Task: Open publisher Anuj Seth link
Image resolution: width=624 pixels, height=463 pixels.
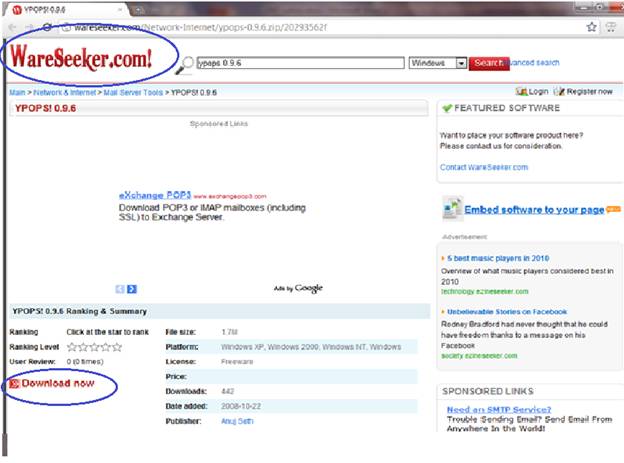Action: (x=237, y=421)
